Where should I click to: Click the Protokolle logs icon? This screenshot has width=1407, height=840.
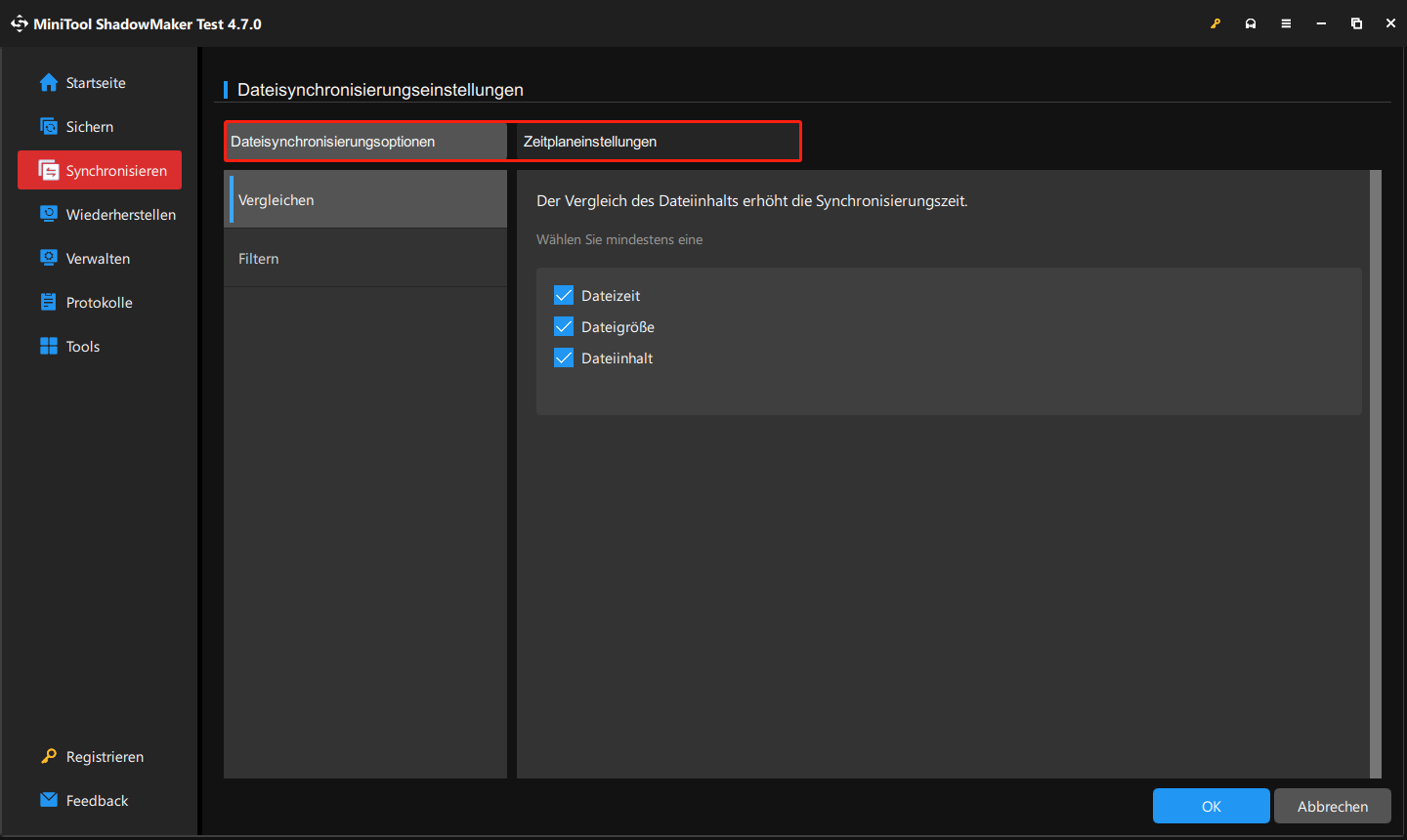pos(49,302)
